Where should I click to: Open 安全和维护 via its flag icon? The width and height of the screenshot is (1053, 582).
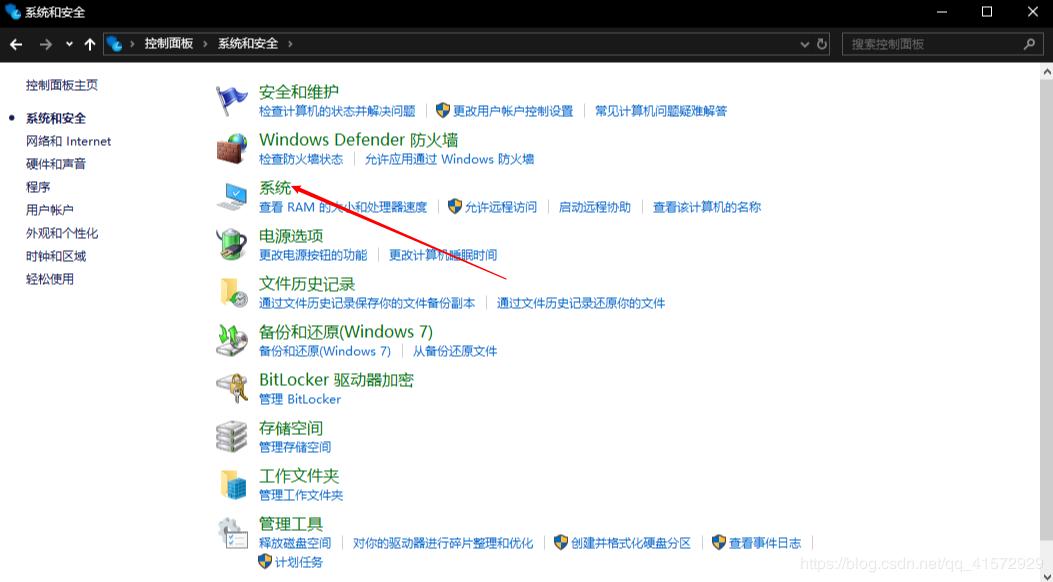(x=230, y=98)
